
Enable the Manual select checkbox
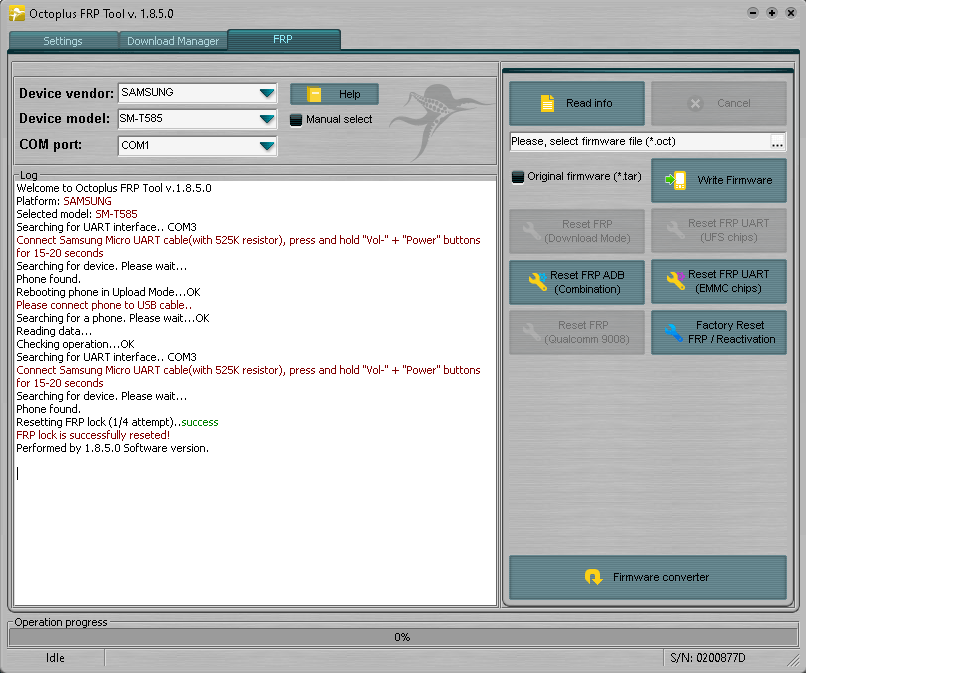pyautogui.click(x=296, y=119)
